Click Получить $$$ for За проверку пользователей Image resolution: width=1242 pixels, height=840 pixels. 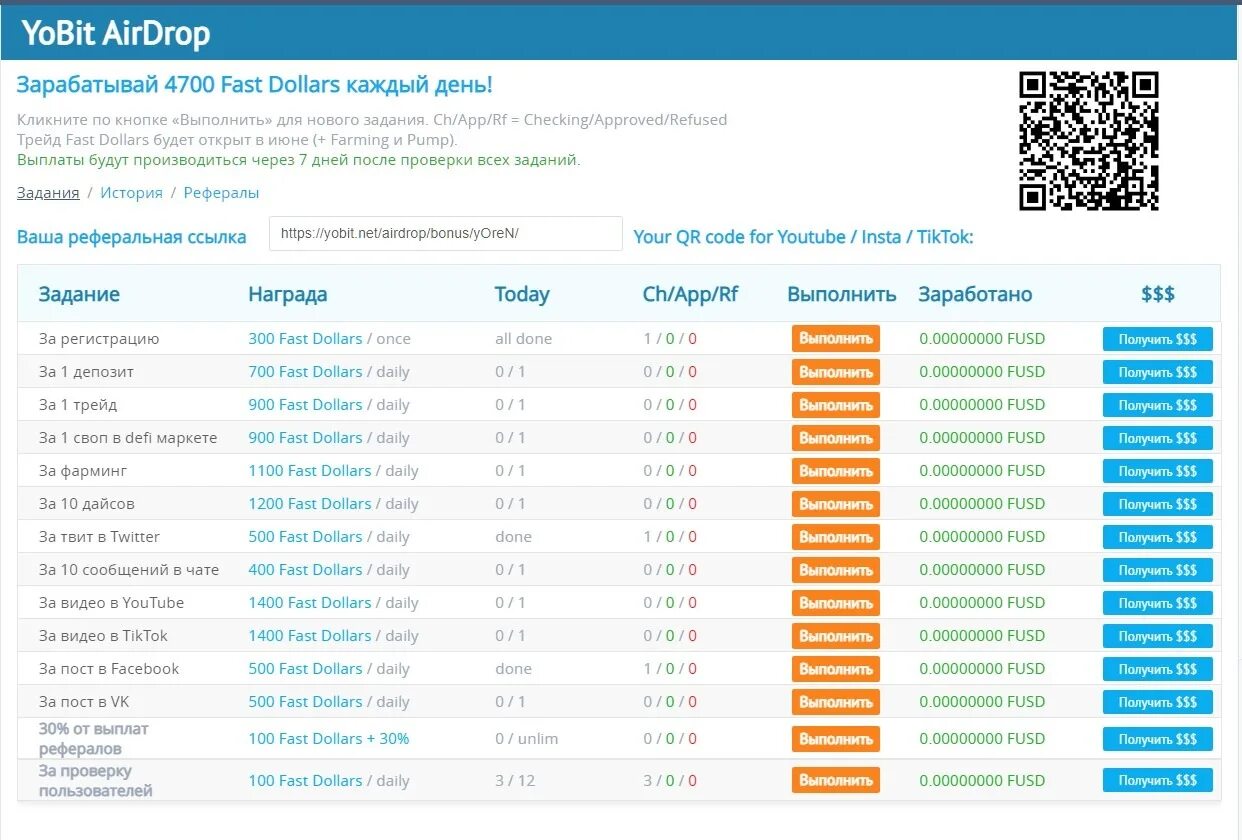1158,780
